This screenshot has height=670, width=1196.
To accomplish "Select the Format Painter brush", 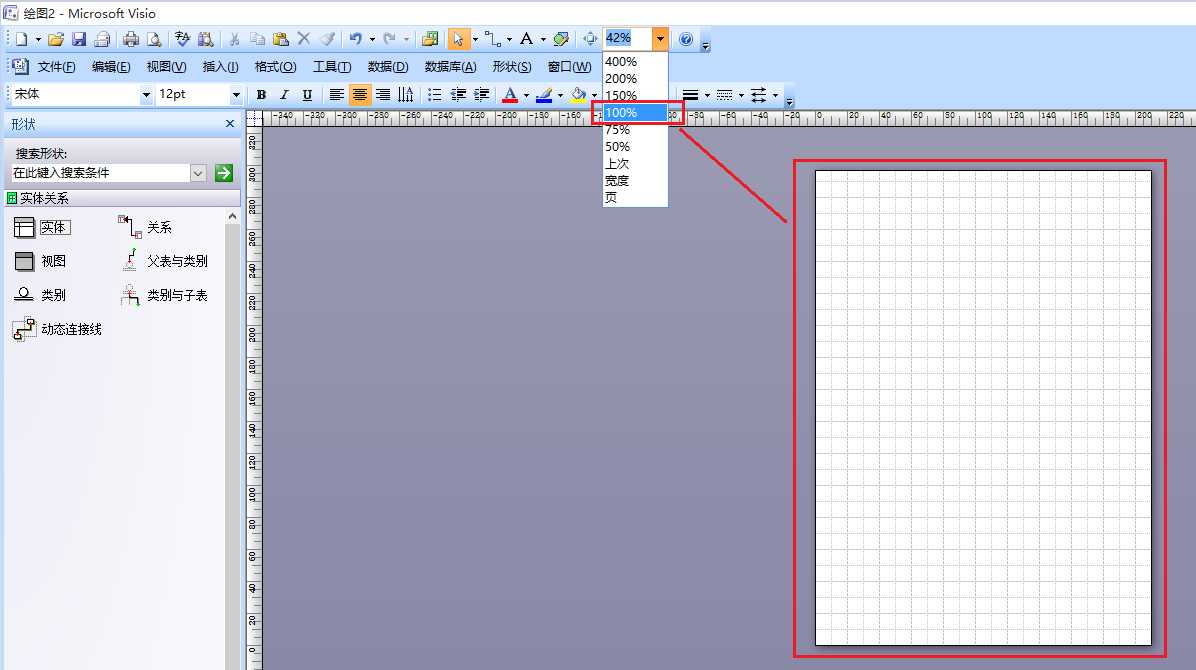I will click(327, 38).
